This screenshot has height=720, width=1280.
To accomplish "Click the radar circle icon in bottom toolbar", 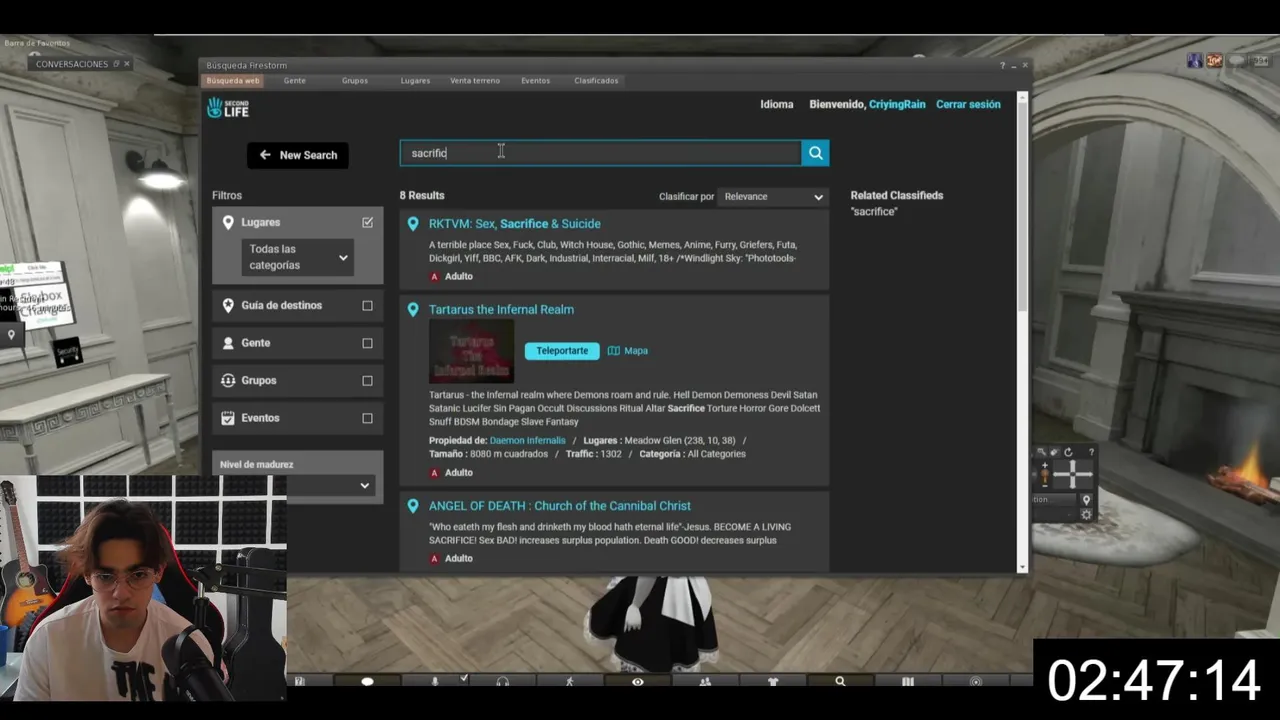I will (976, 682).
